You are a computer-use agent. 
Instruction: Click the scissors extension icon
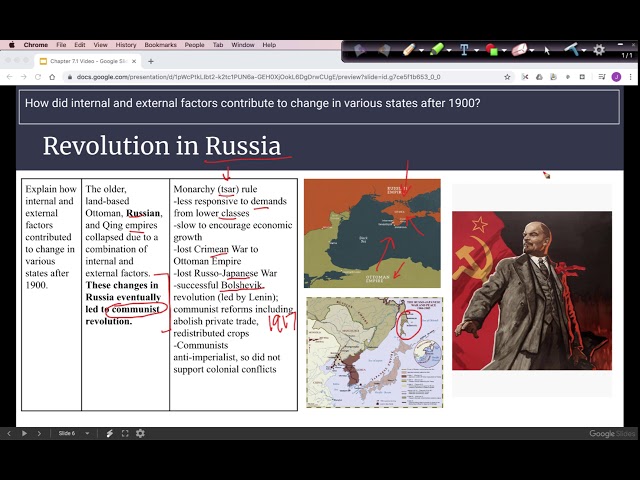tap(525, 77)
